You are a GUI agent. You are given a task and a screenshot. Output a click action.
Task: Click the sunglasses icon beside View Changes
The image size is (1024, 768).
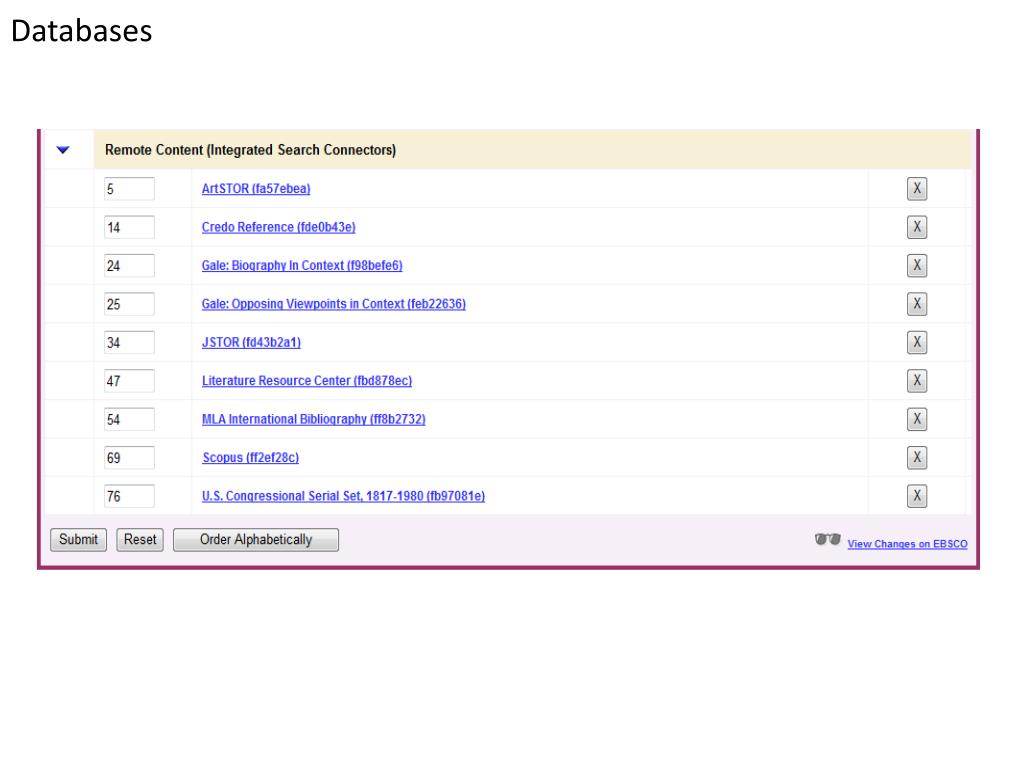[x=827, y=539]
